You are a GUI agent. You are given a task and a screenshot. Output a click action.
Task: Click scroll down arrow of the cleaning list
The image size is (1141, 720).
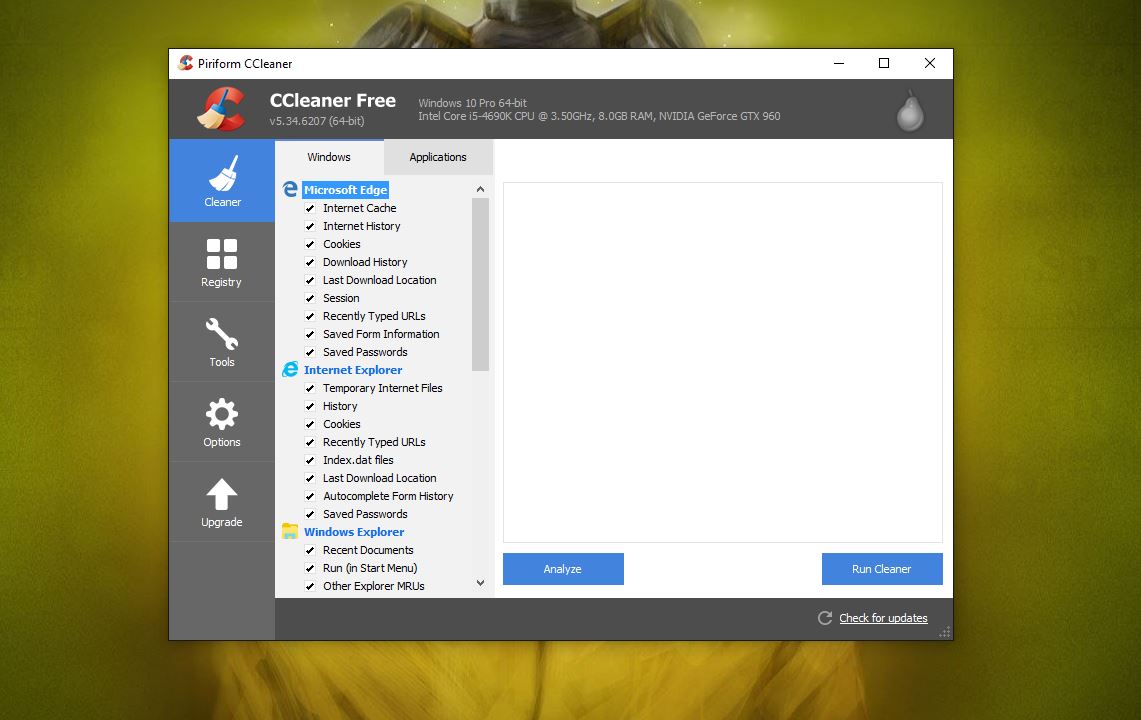480,583
